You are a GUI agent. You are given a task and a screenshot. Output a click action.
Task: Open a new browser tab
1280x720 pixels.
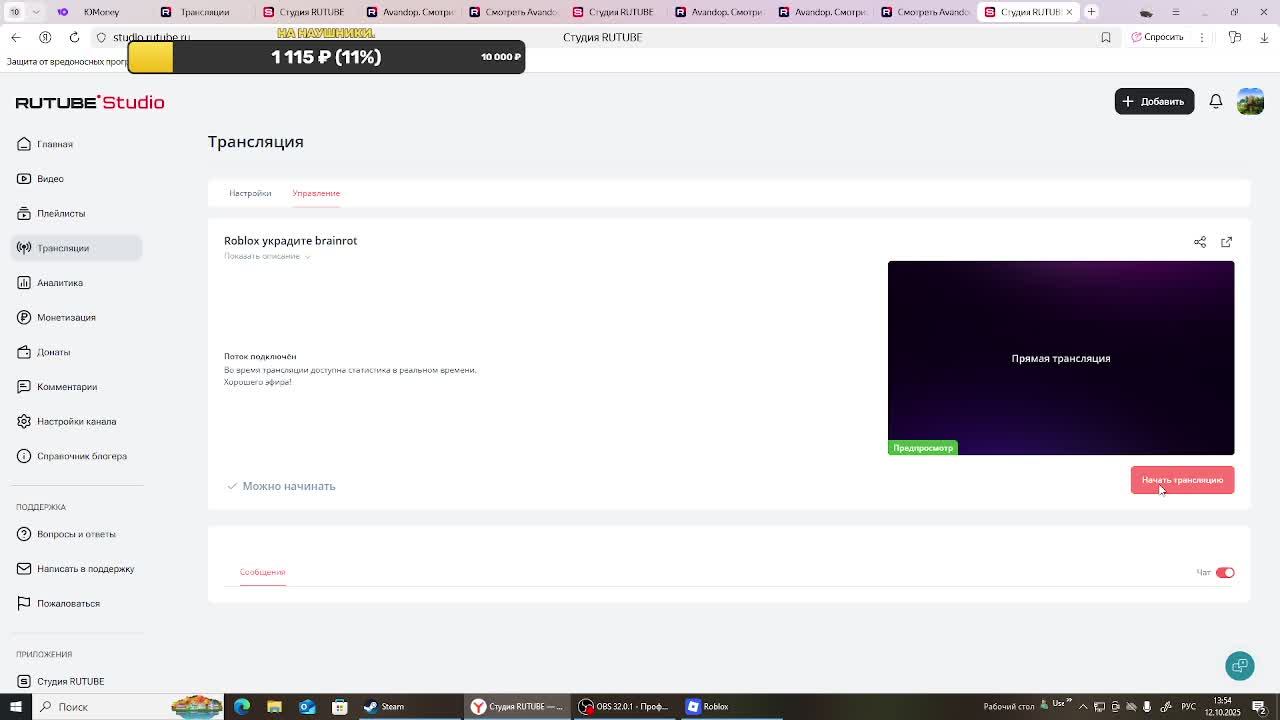point(1092,12)
